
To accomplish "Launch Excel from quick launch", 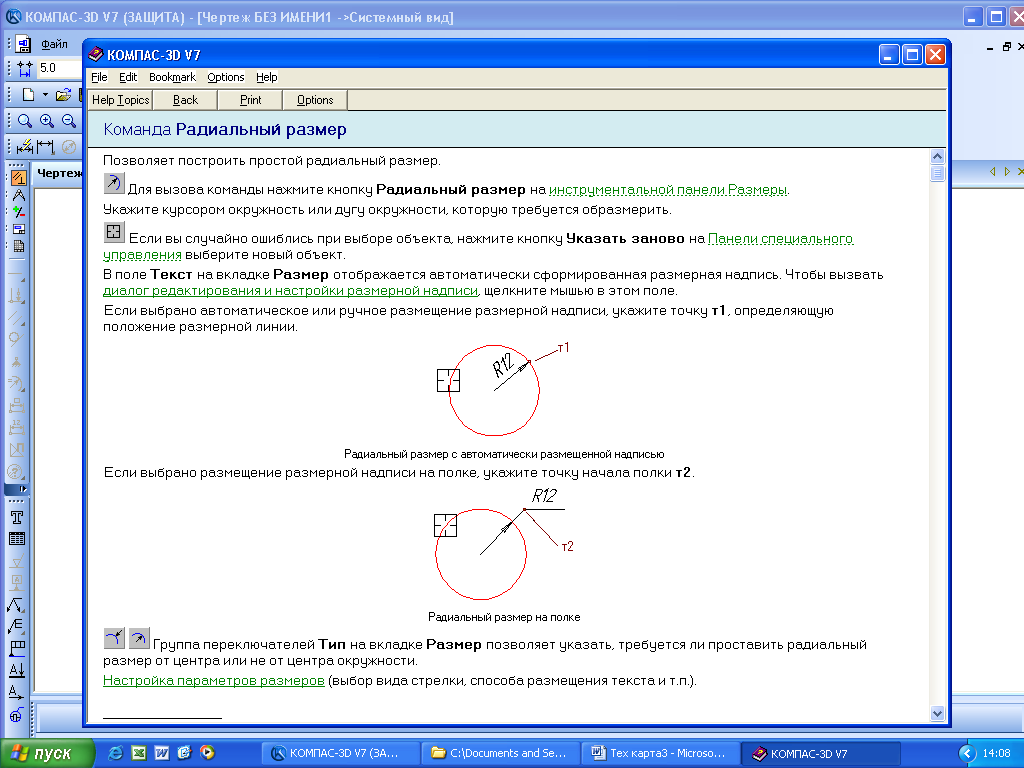I will (138, 753).
